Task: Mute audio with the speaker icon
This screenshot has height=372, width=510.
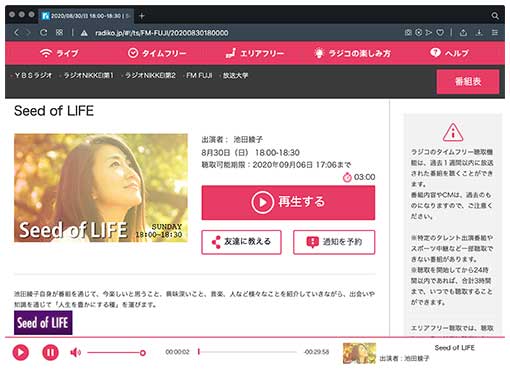Action: [x=76, y=352]
